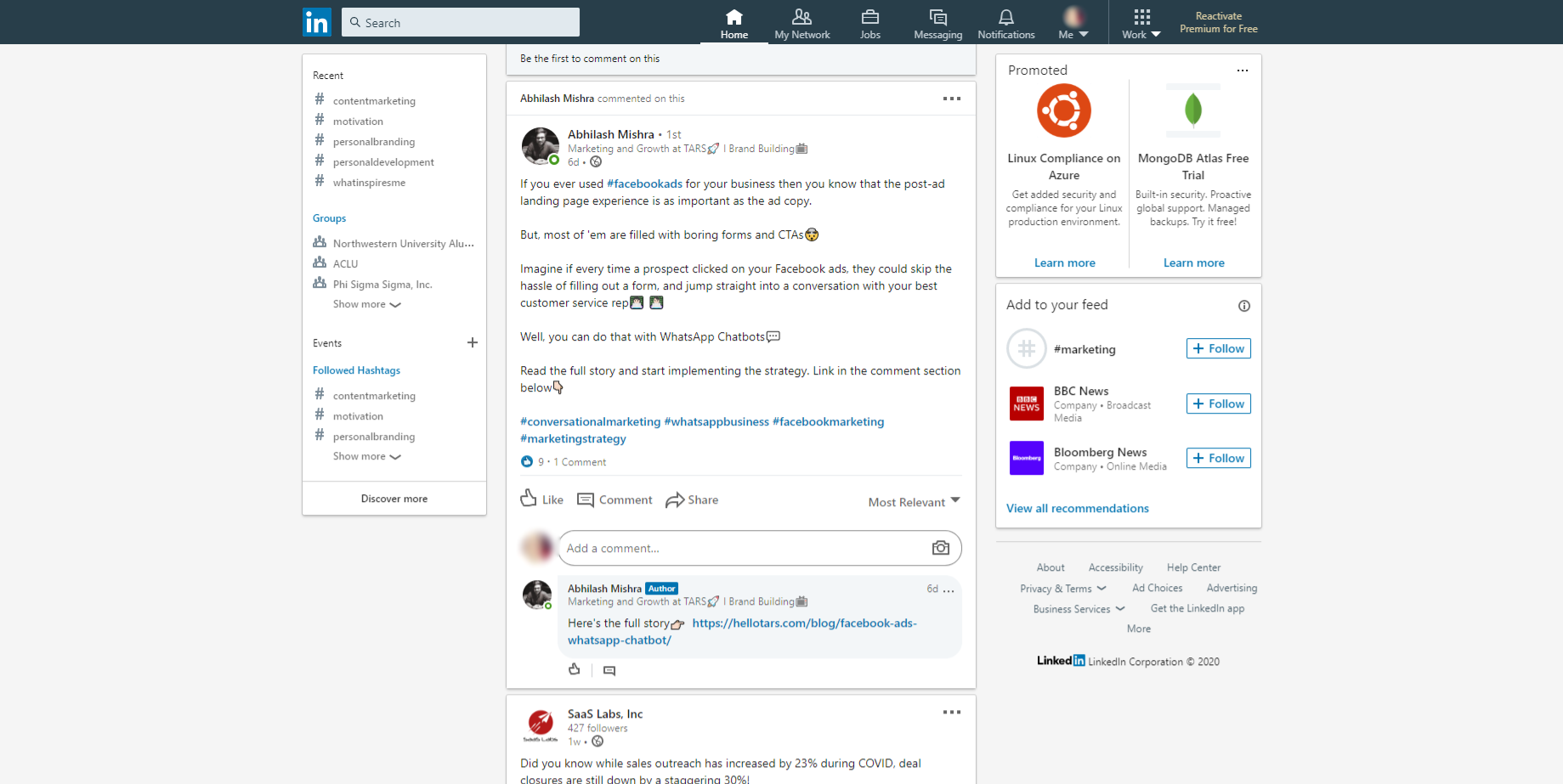Screen dimensions: 1563x784
Task: Follow BBC News
Action: point(1219,403)
